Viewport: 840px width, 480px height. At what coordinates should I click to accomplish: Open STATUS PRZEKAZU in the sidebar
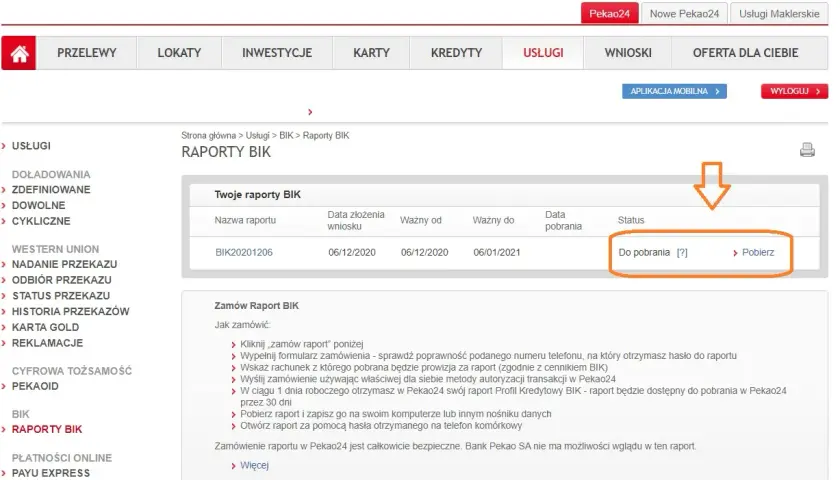pyautogui.click(x=61, y=296)
